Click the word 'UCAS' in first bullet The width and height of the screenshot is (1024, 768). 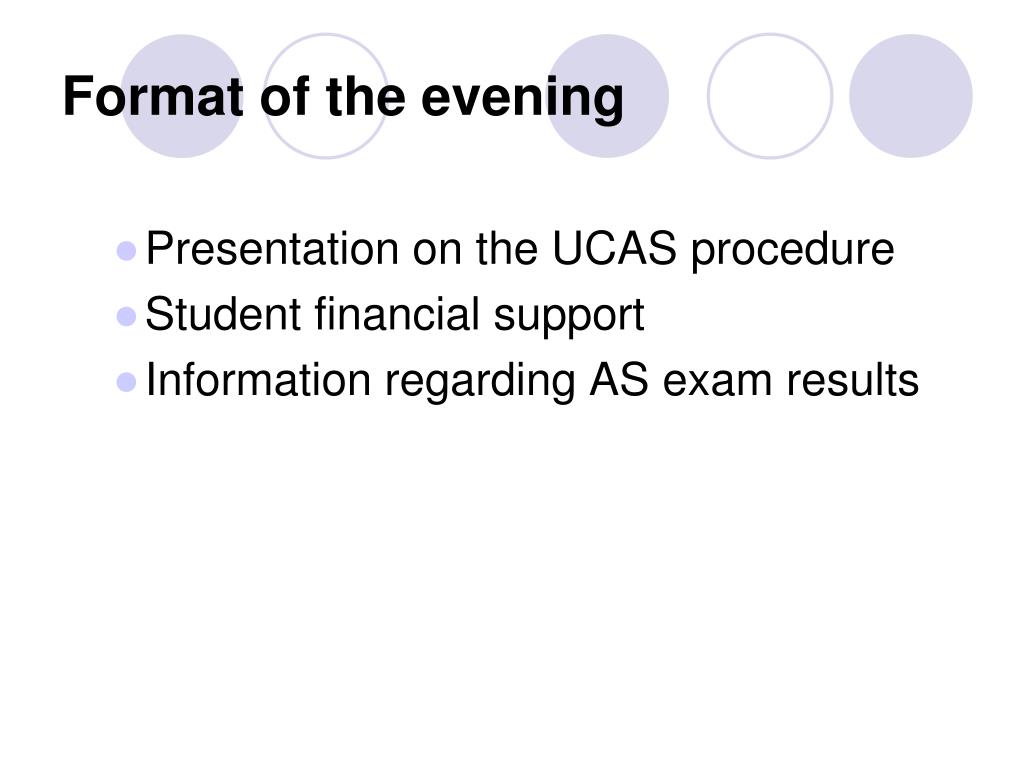tap(614, 248)
